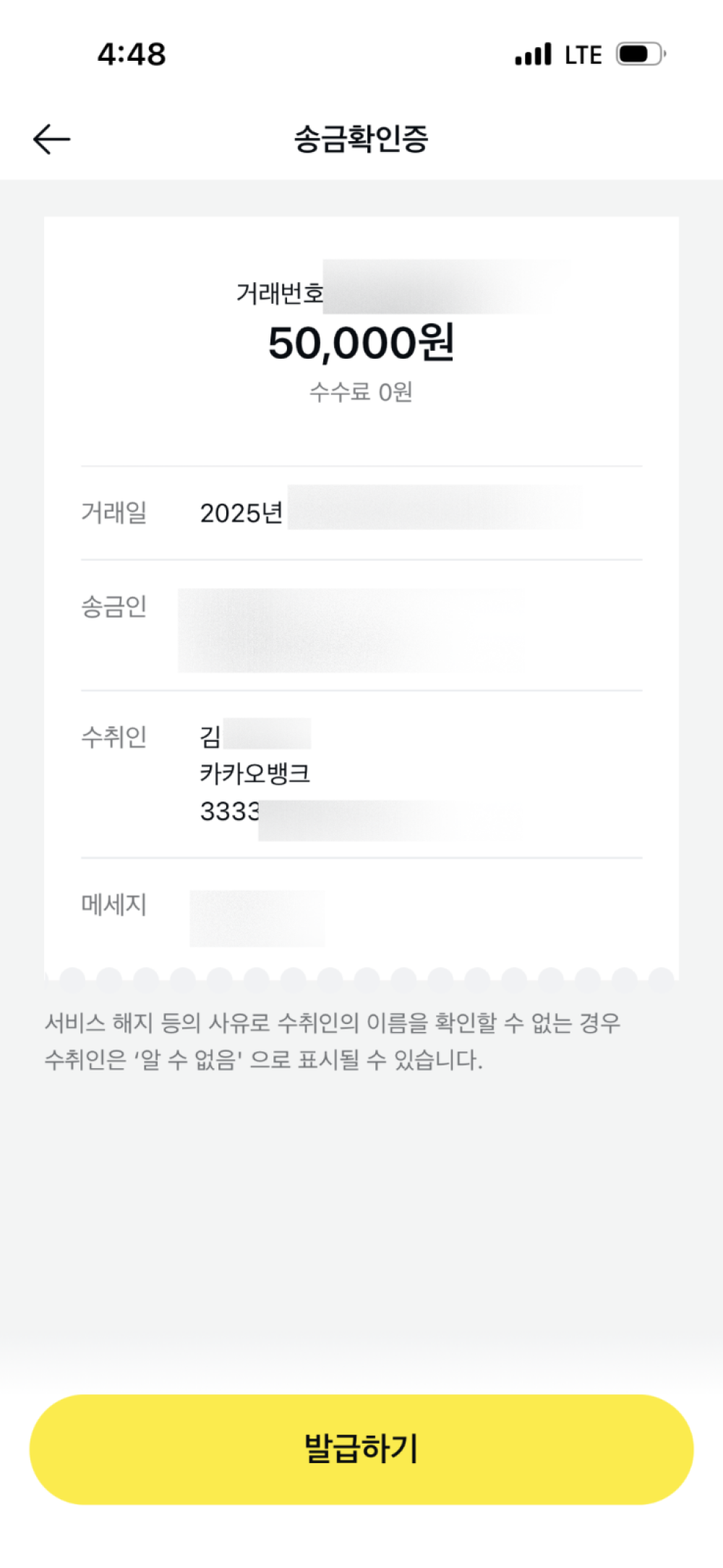The height and width of the screenshot is (1568, 723).
Task: Tap the cellular signal bars icon
Action: [533, 55]
